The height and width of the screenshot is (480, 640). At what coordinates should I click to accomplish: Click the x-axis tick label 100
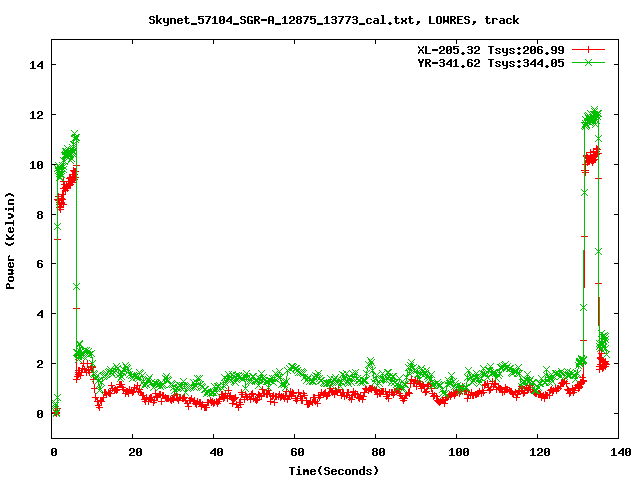click(x=459, y=452)
